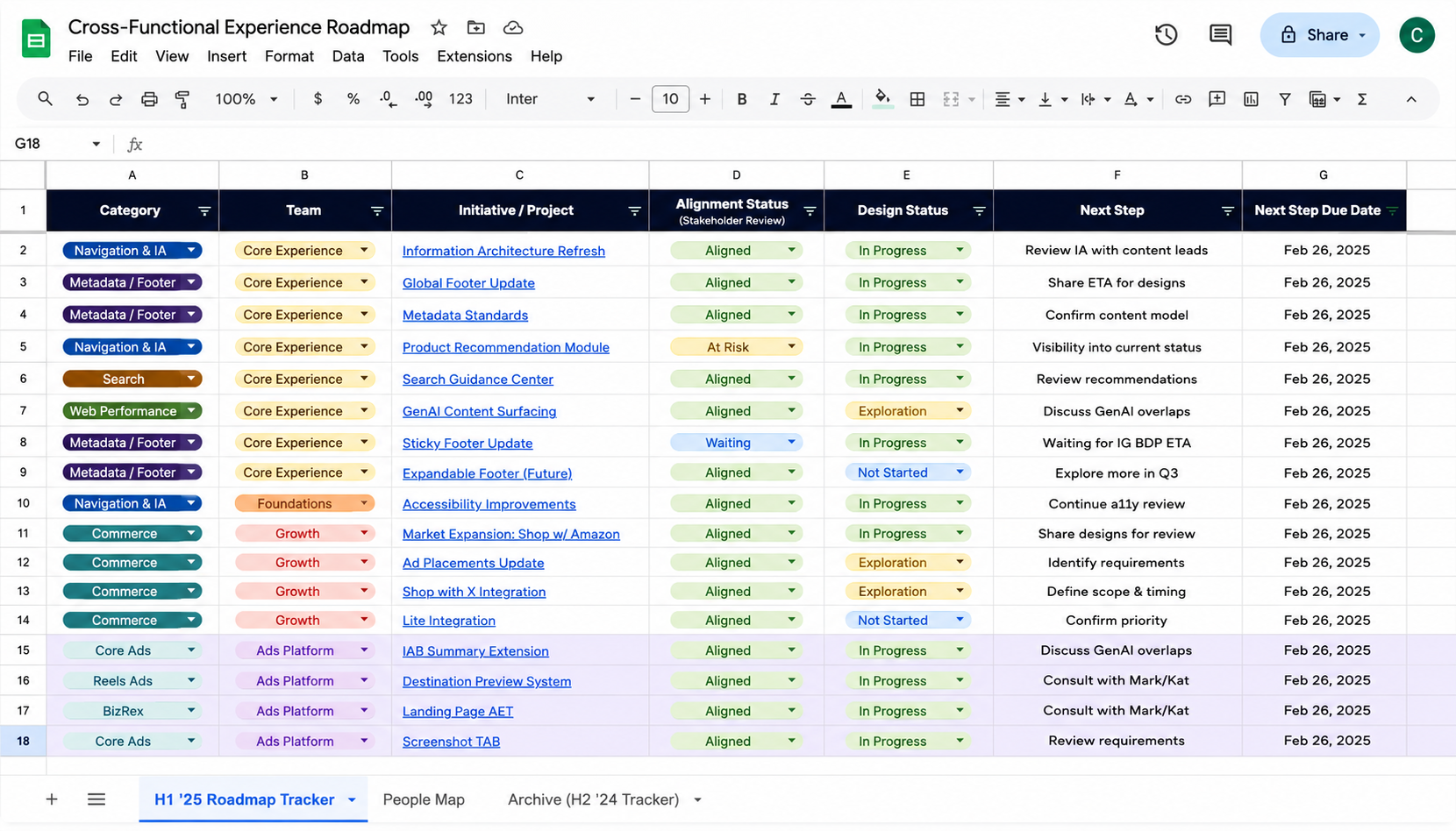Print the spreadsheet
The height and width of the screenshot is (831, 1456).
(149, 99)
